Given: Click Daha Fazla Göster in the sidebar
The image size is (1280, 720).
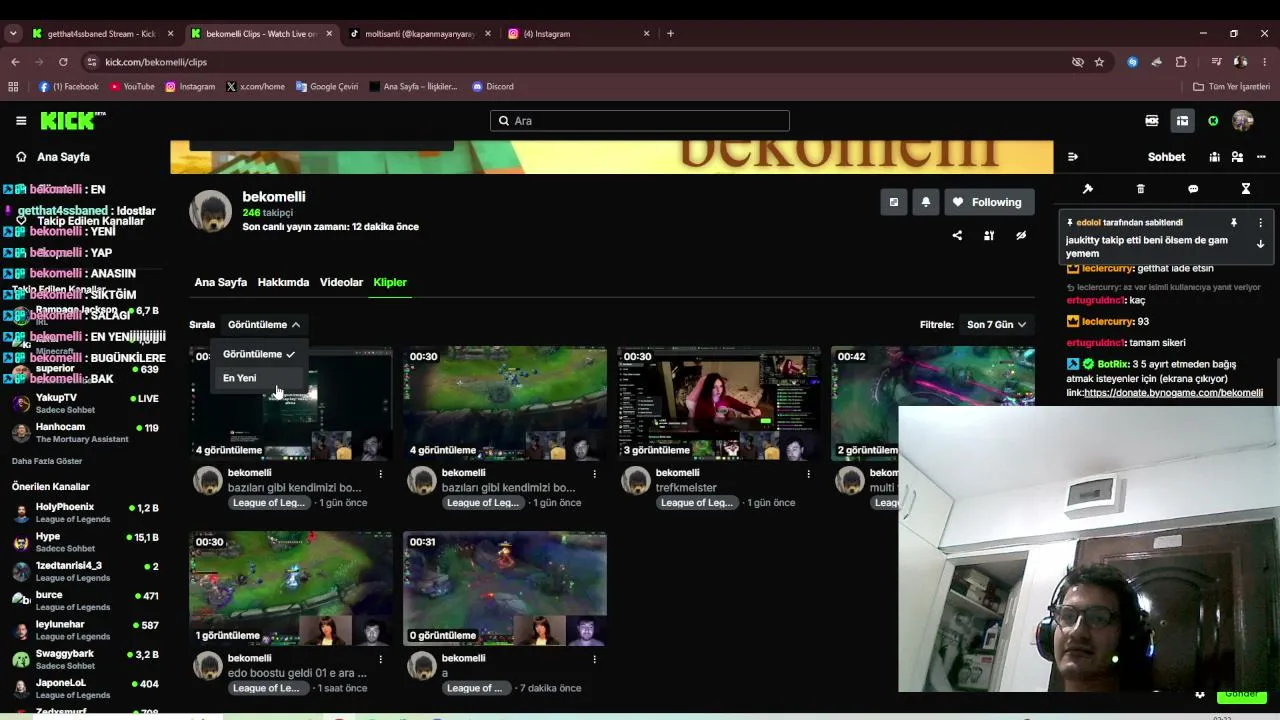Looking at the screenshot, I should click(47, 461).
